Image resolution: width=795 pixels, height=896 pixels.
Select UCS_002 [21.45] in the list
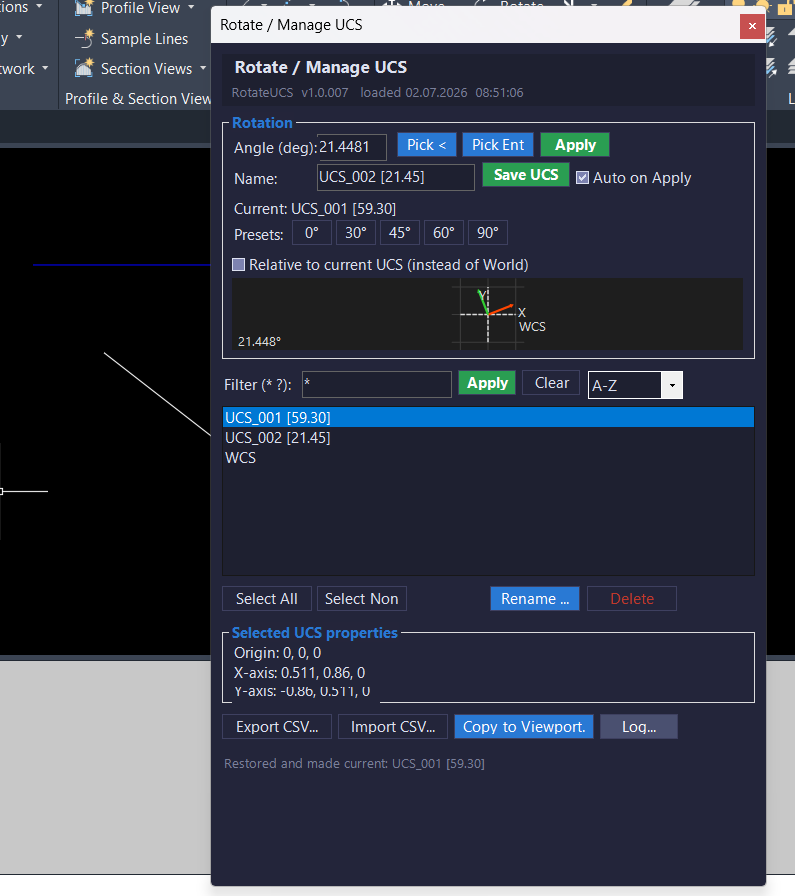point(488,438)
